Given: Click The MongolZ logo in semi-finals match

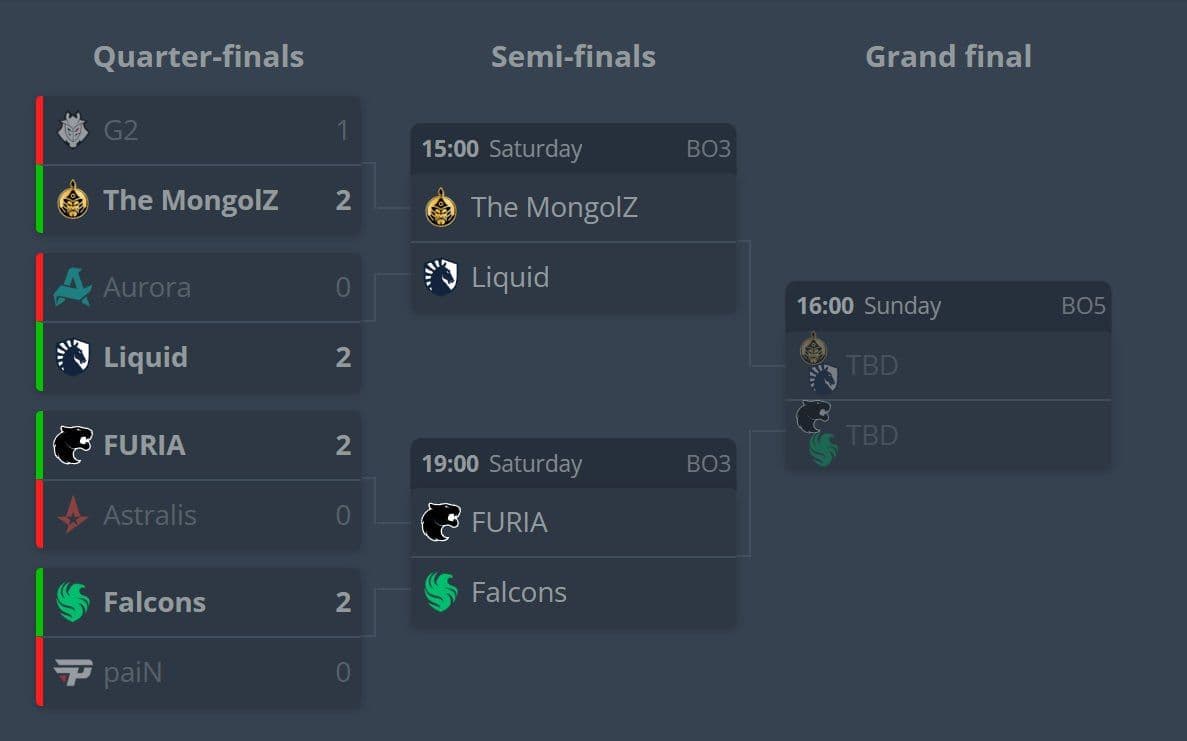Looking at the screenshot, I should 441,207.
